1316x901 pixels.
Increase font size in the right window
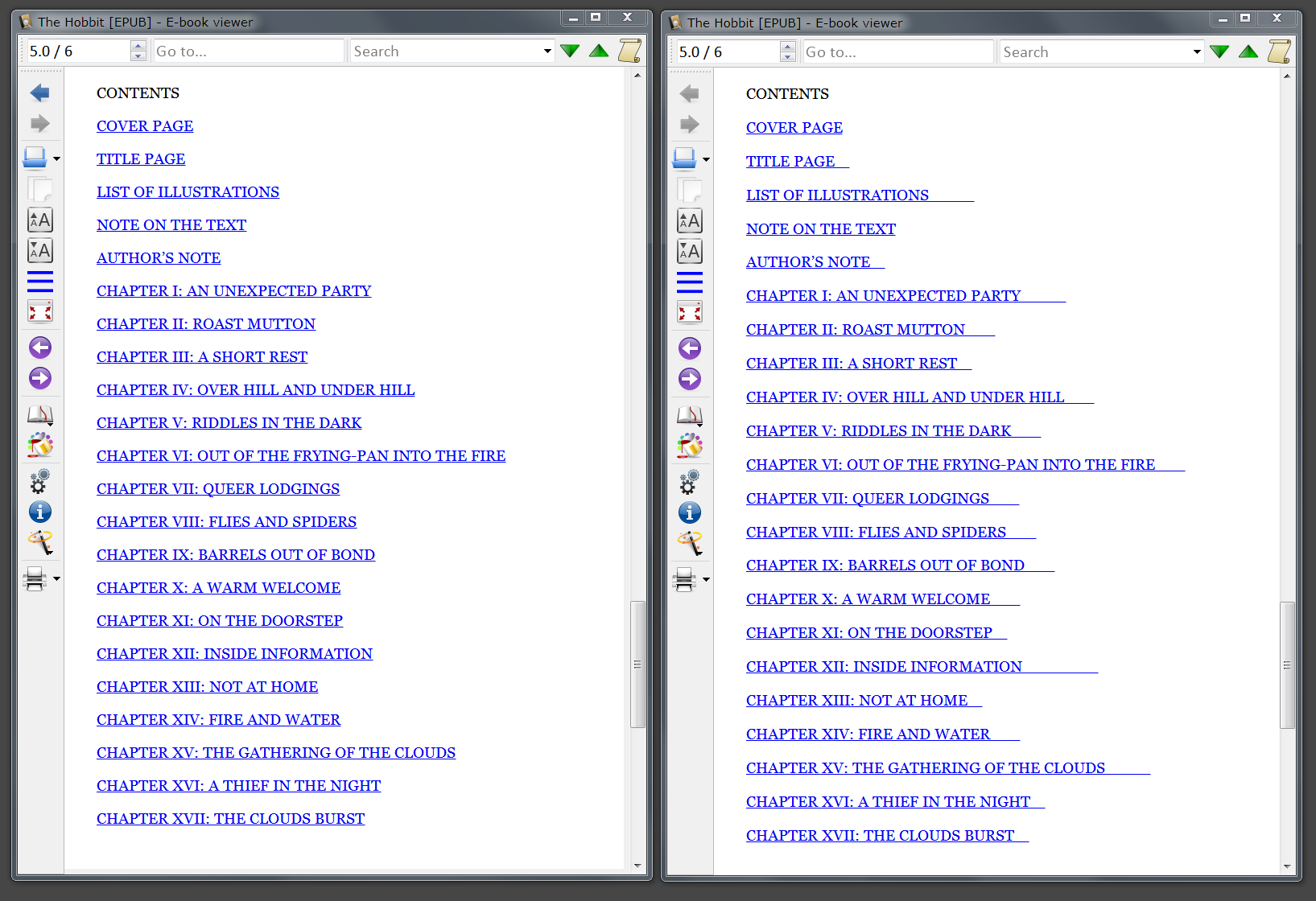(690, 221)
